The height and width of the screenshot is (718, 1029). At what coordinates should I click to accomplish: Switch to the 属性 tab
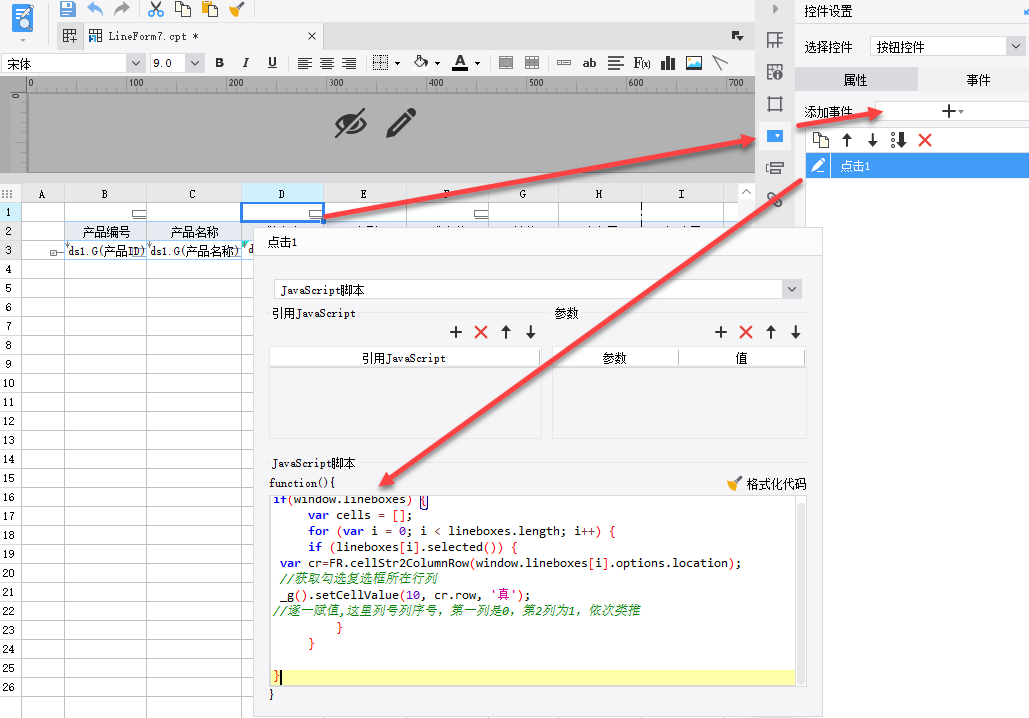coord(856,79)
